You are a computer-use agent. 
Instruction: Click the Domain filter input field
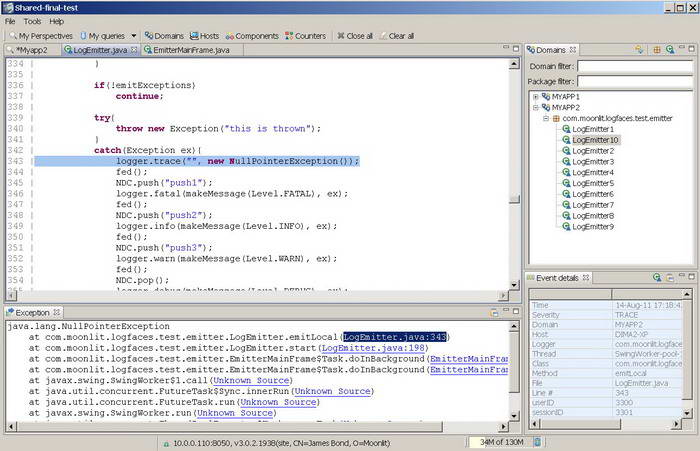click(633, 67)
